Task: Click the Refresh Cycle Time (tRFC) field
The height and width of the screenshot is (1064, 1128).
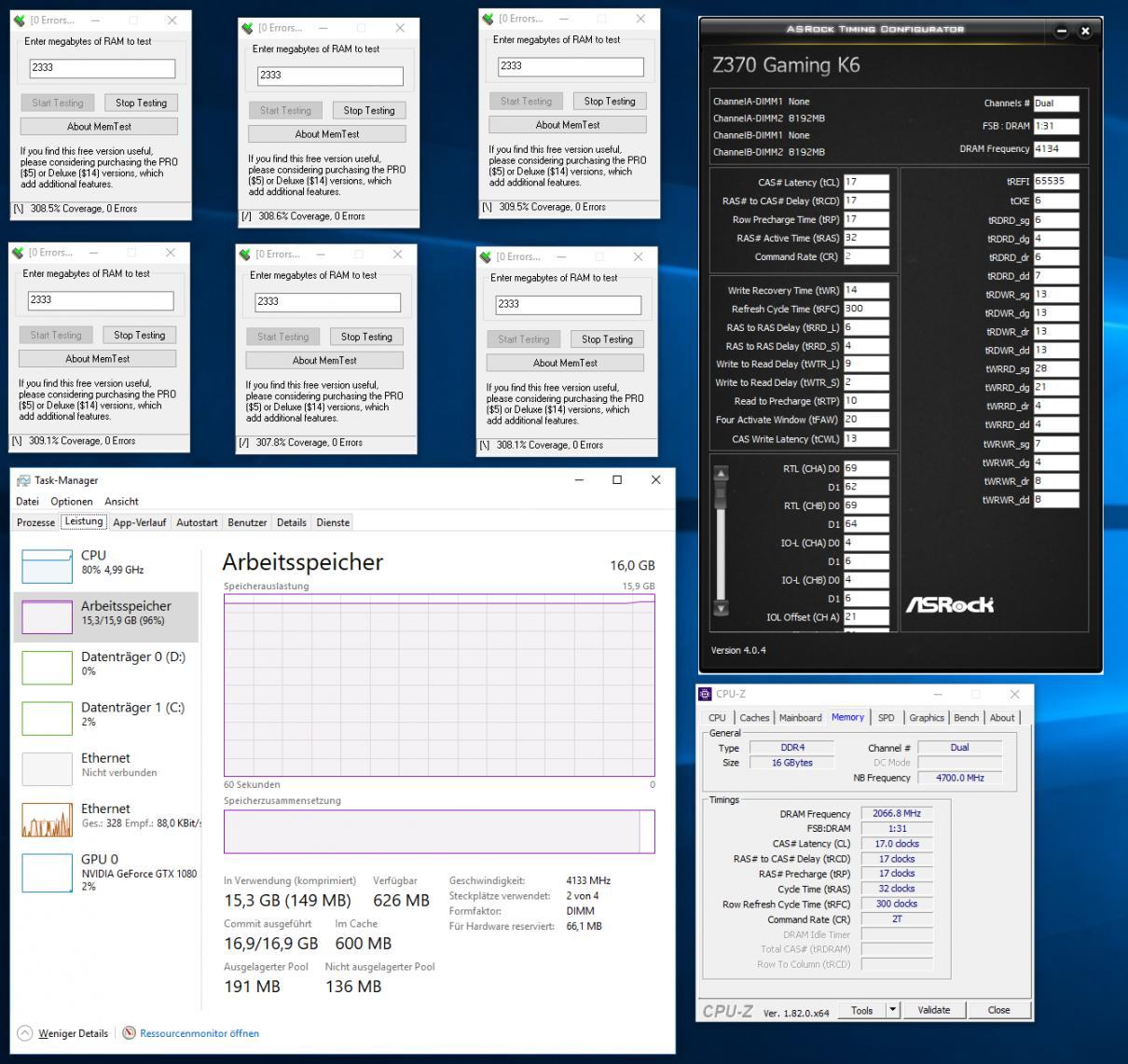Action: (x=866, y=309)
